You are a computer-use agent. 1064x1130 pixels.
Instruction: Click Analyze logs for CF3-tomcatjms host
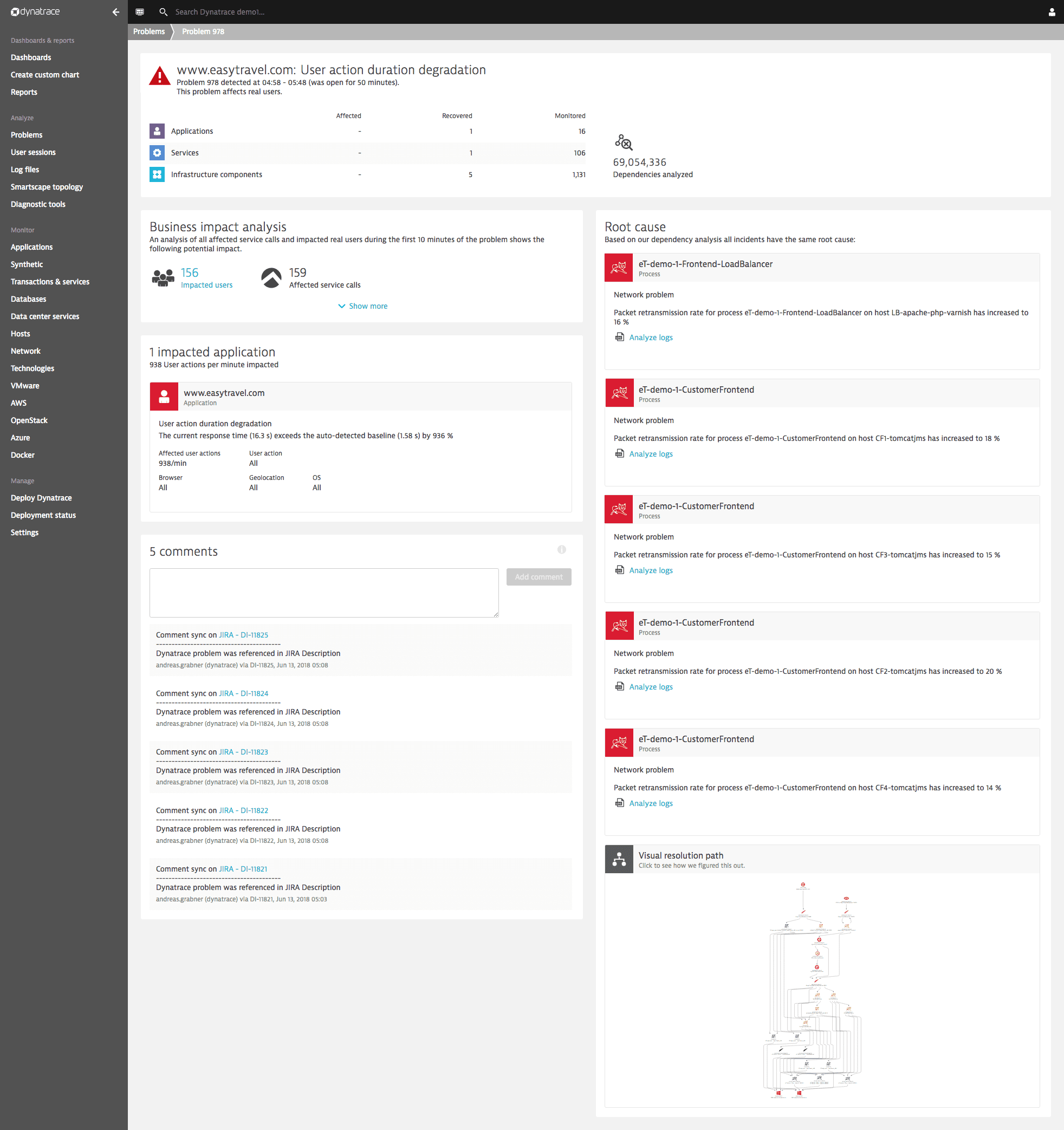[651, 570]
